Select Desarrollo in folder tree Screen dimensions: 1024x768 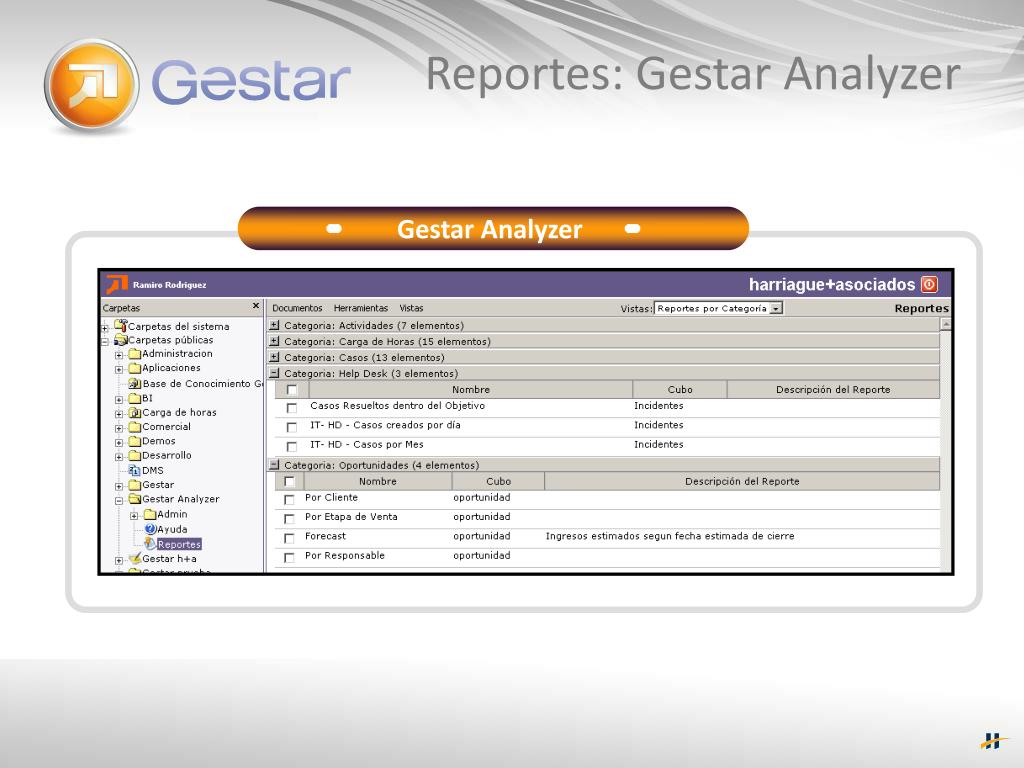167,456
